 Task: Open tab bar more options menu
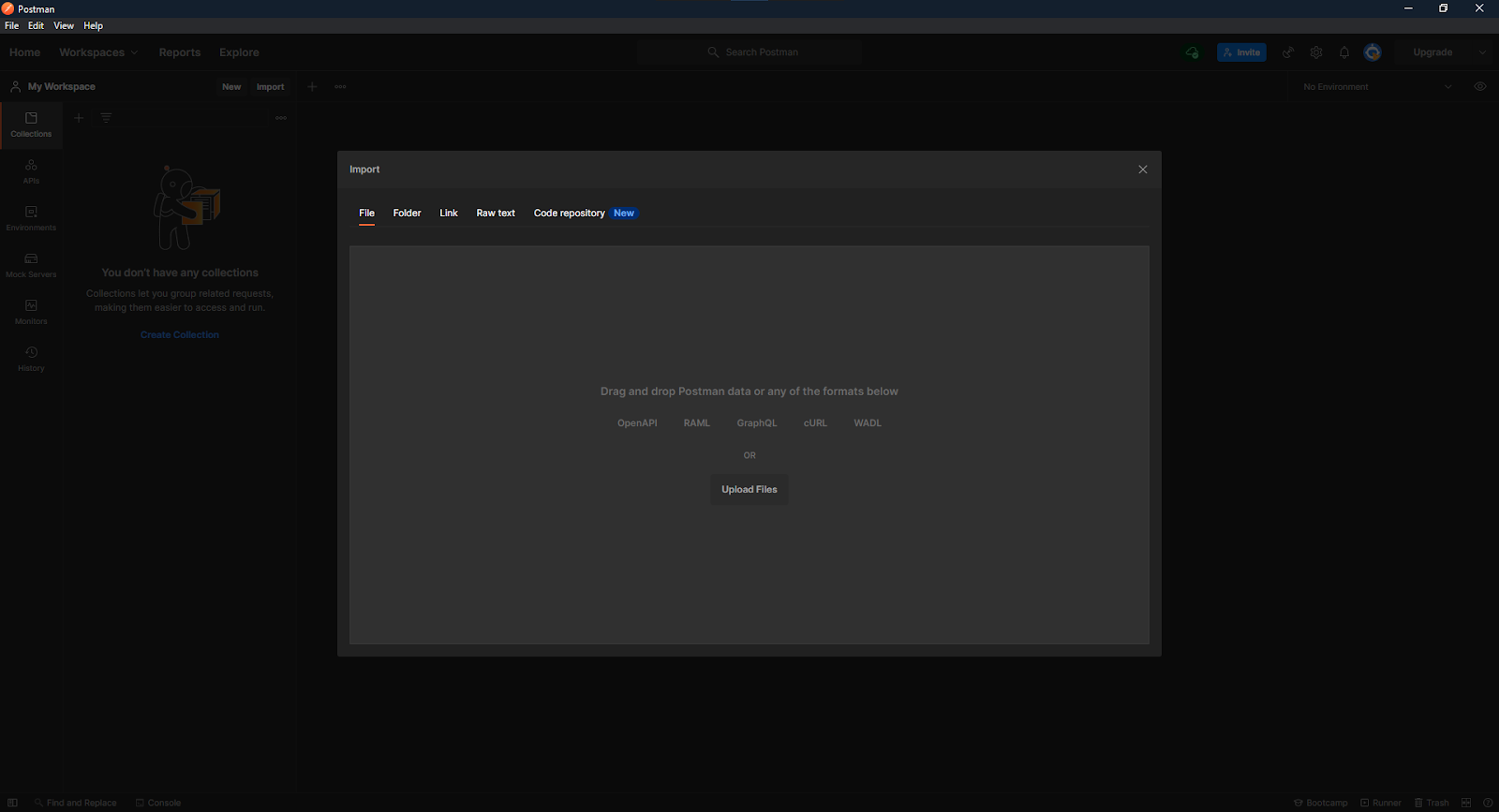[340, 87]
